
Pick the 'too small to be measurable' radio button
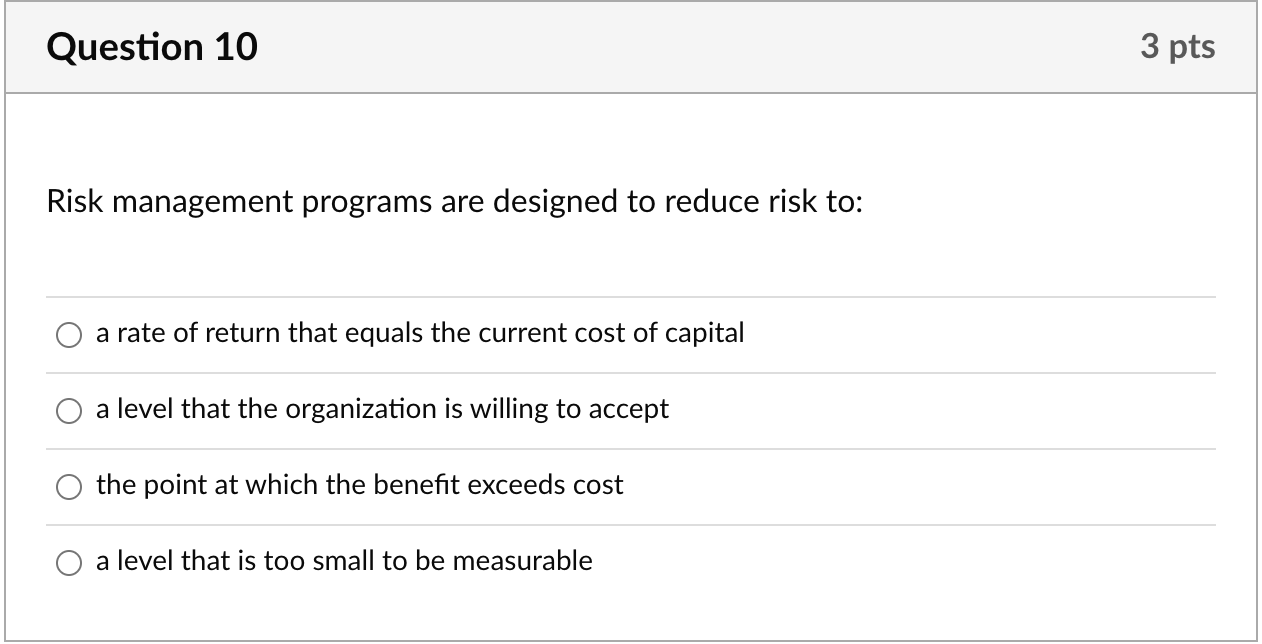point(68,563)
